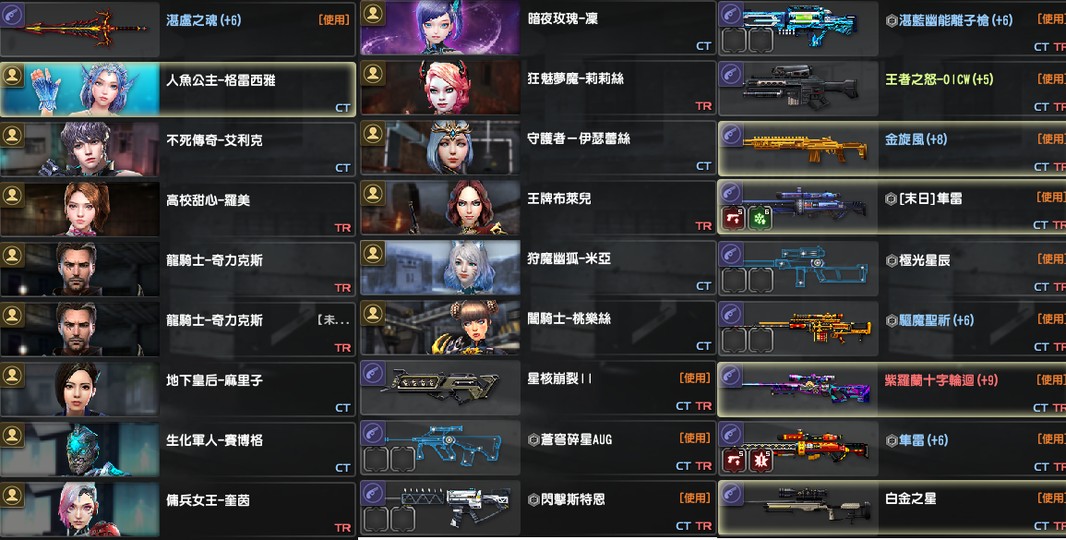Click the red pistol attachment icon on [末日]隼雷
Viewport: 1066px width, 540px height.
click(734, 219)
